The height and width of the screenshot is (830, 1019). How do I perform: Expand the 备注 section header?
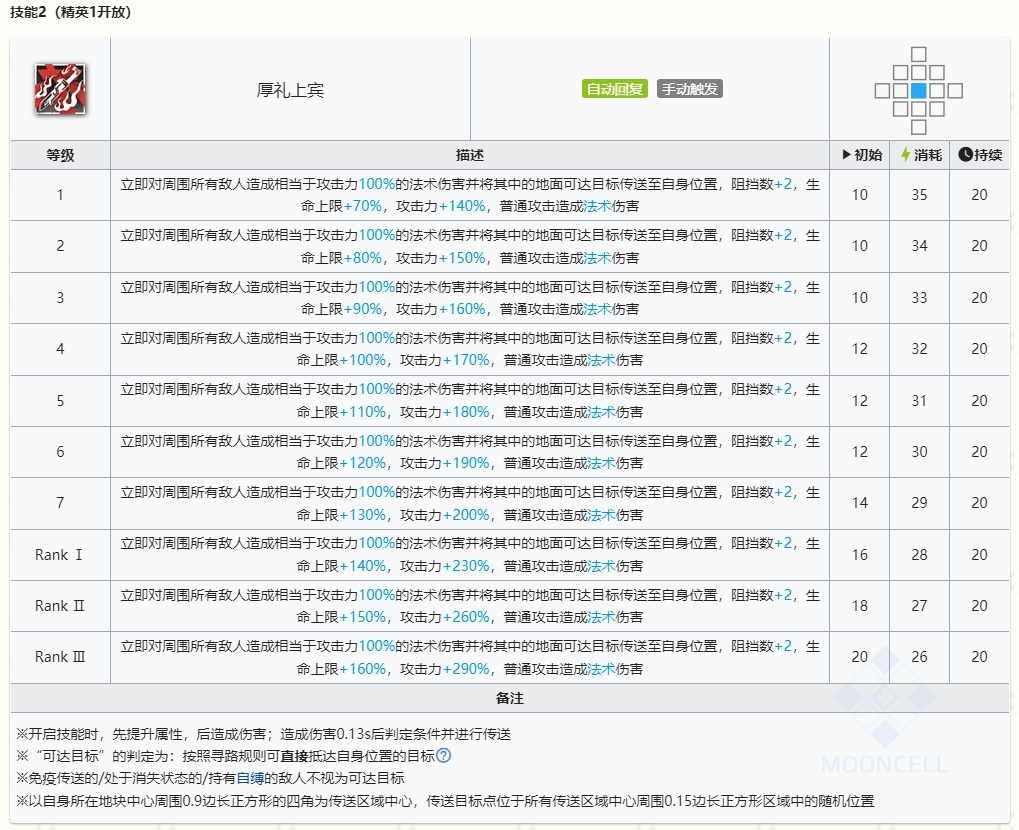pos(511,698)
